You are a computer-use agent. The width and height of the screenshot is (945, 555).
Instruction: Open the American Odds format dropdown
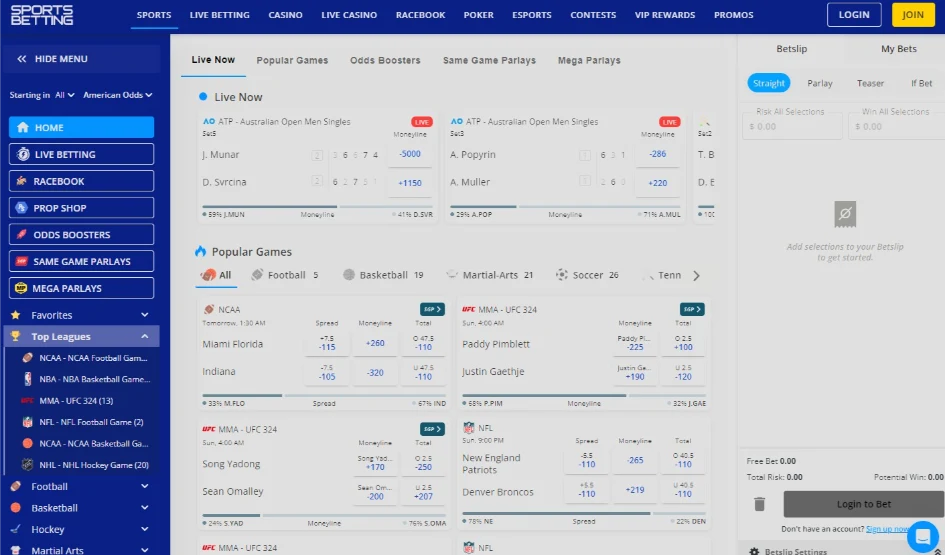(118, 95)
